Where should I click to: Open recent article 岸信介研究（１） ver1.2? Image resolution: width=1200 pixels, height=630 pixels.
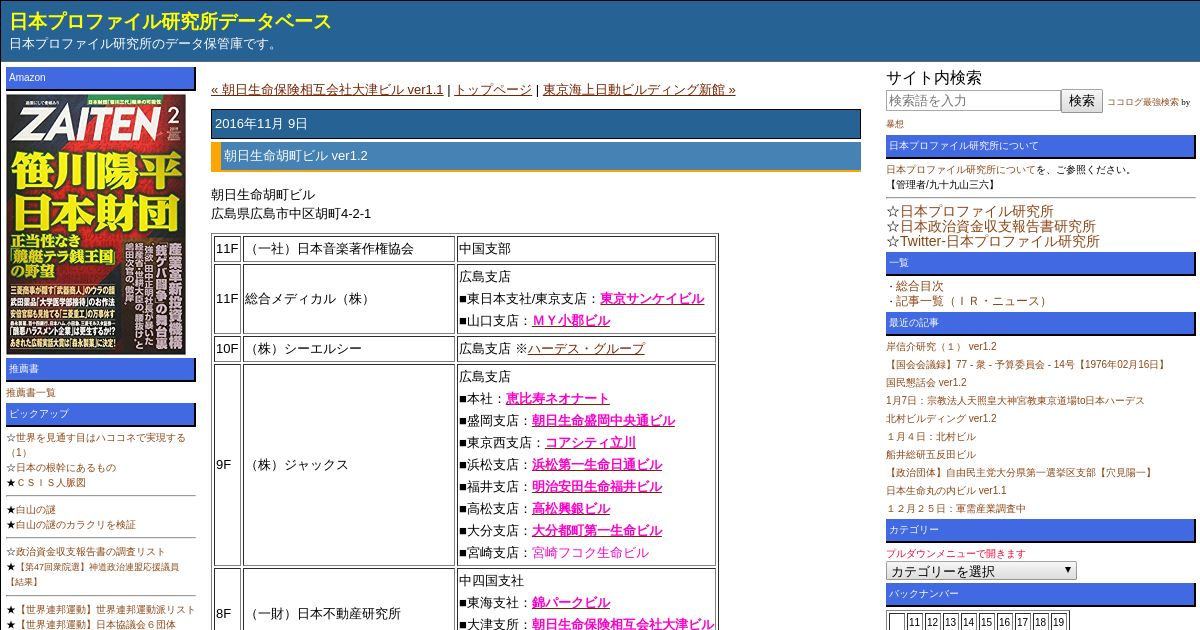coord(941,346)
